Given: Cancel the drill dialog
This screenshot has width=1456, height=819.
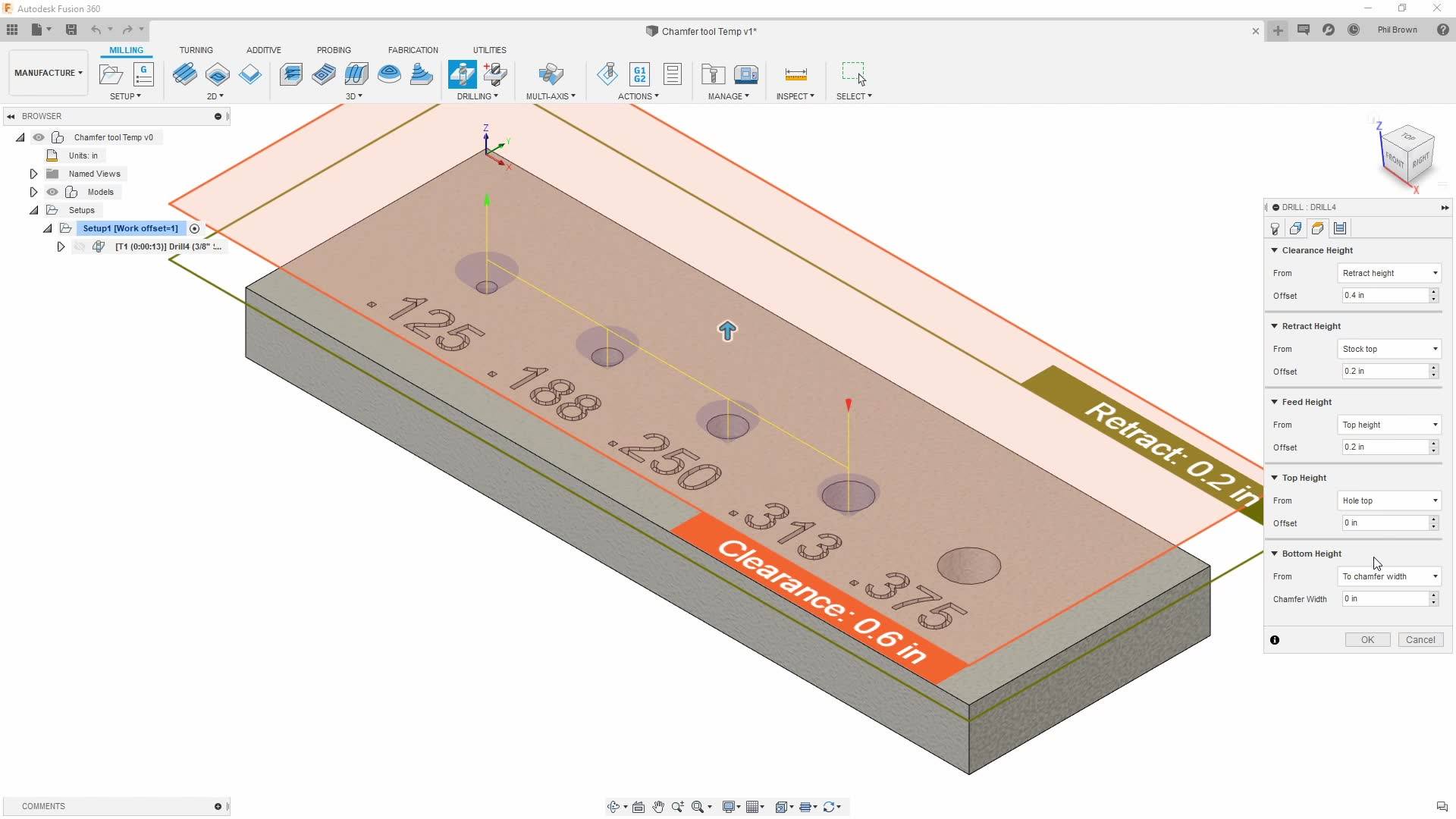Looking at the screenshot, I should pos(1420,640).
